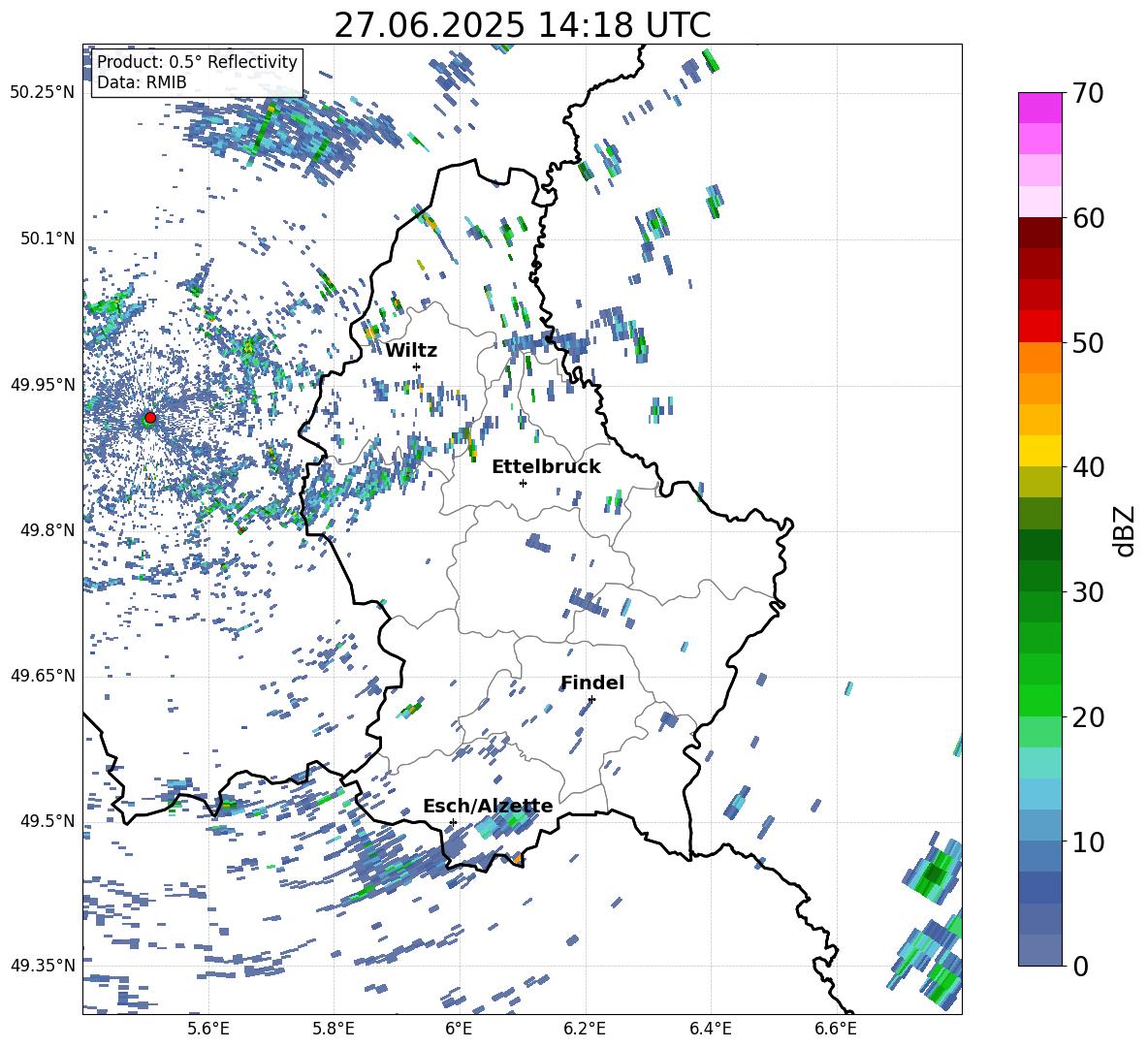Click the 30 colorbar tick label
The height and width of the screenshot is (1048, 1148).
[1087, 592]
